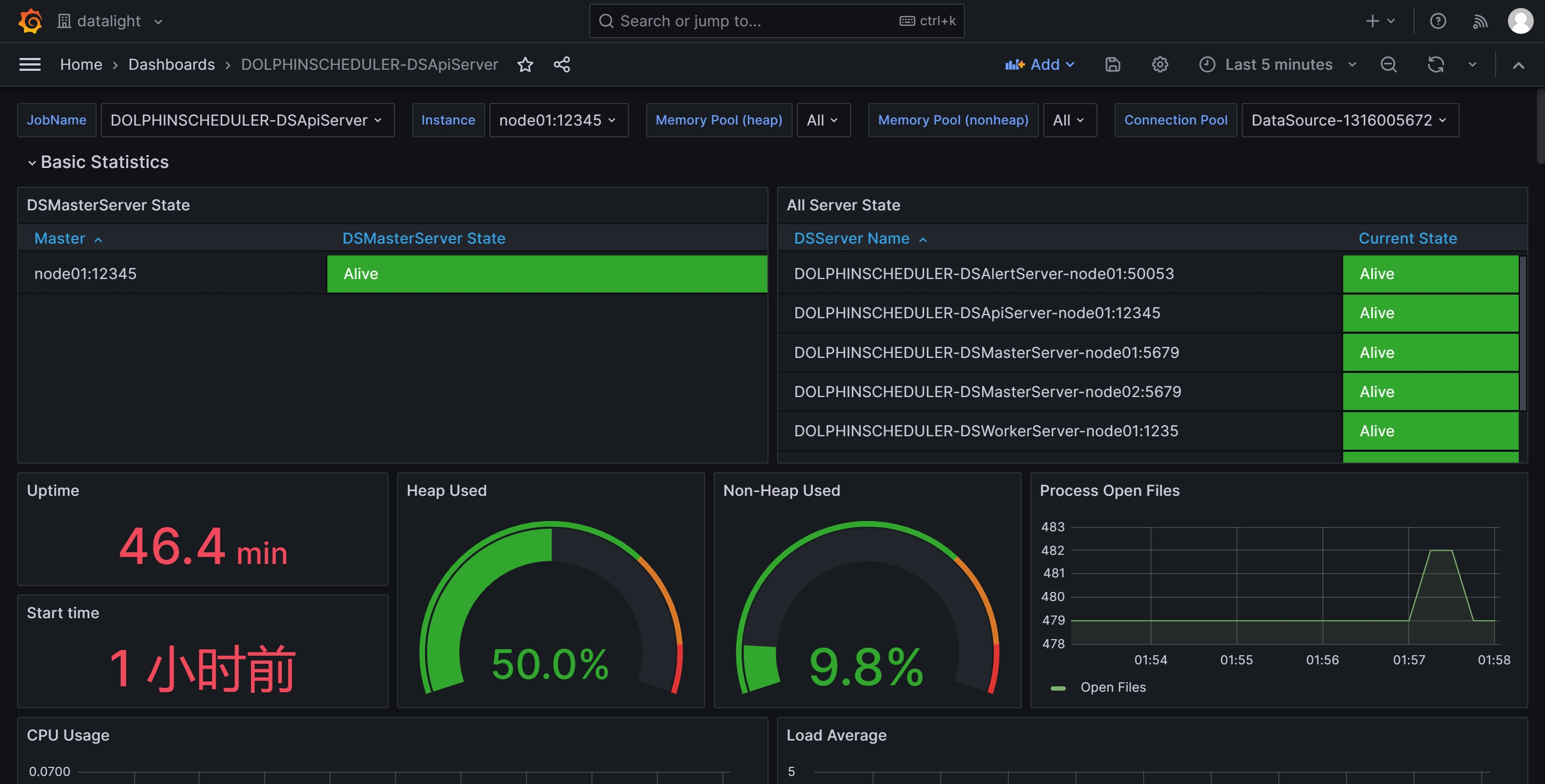The width and height of the screenshot is (1545, 784).
Task: Open the JobName variable dropdown
Action: click(x=247, y=120)
